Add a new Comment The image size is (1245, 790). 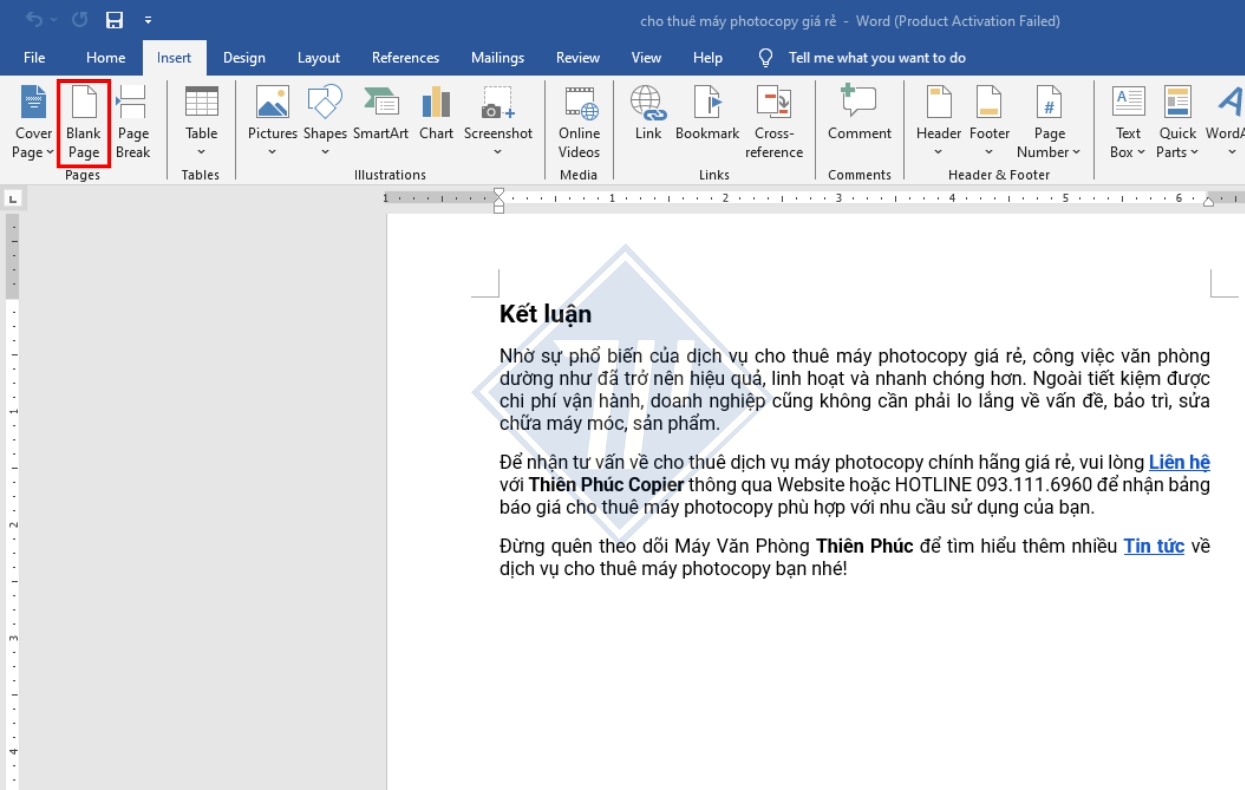coord(859,104)
